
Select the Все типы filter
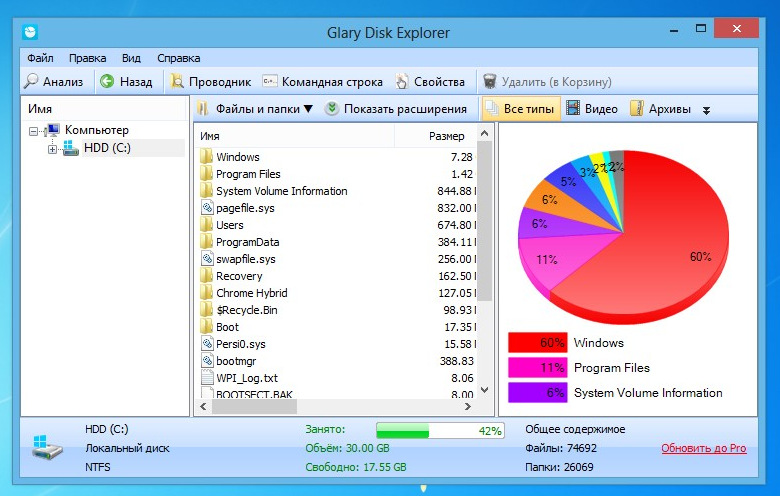pyautogui.click(x=521, y=109)
